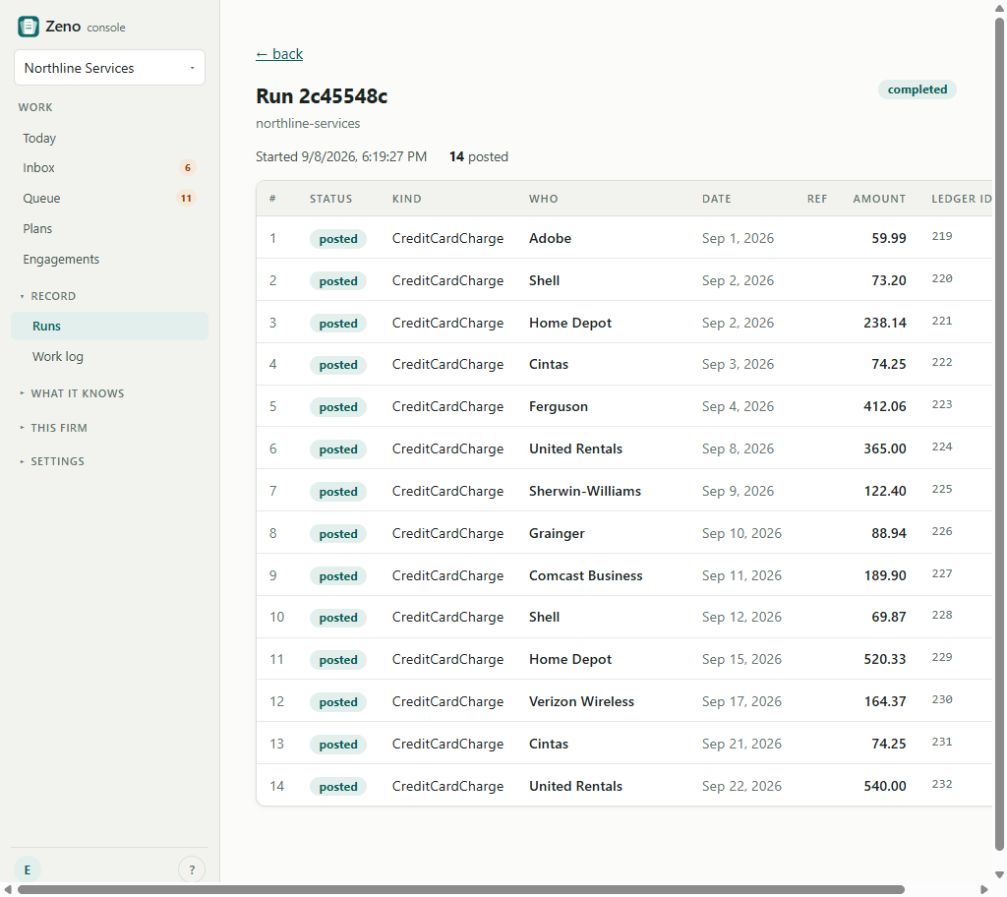Click the scroll left arrow

pyautogui.click(x=8, y=889)
